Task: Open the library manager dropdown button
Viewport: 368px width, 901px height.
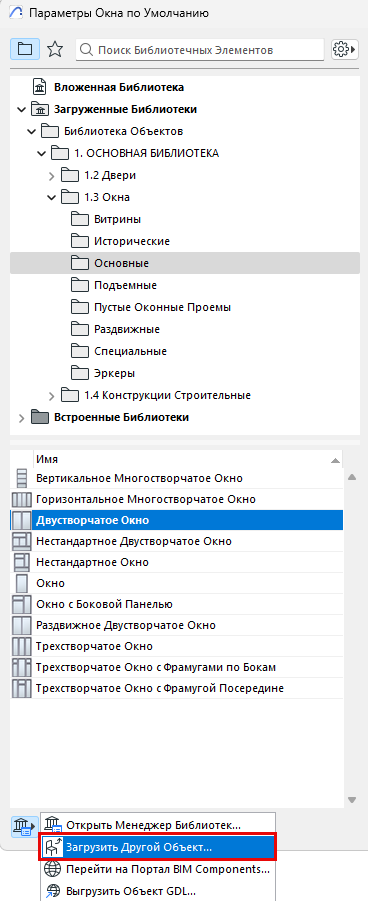Action: (x=25, y=826)
